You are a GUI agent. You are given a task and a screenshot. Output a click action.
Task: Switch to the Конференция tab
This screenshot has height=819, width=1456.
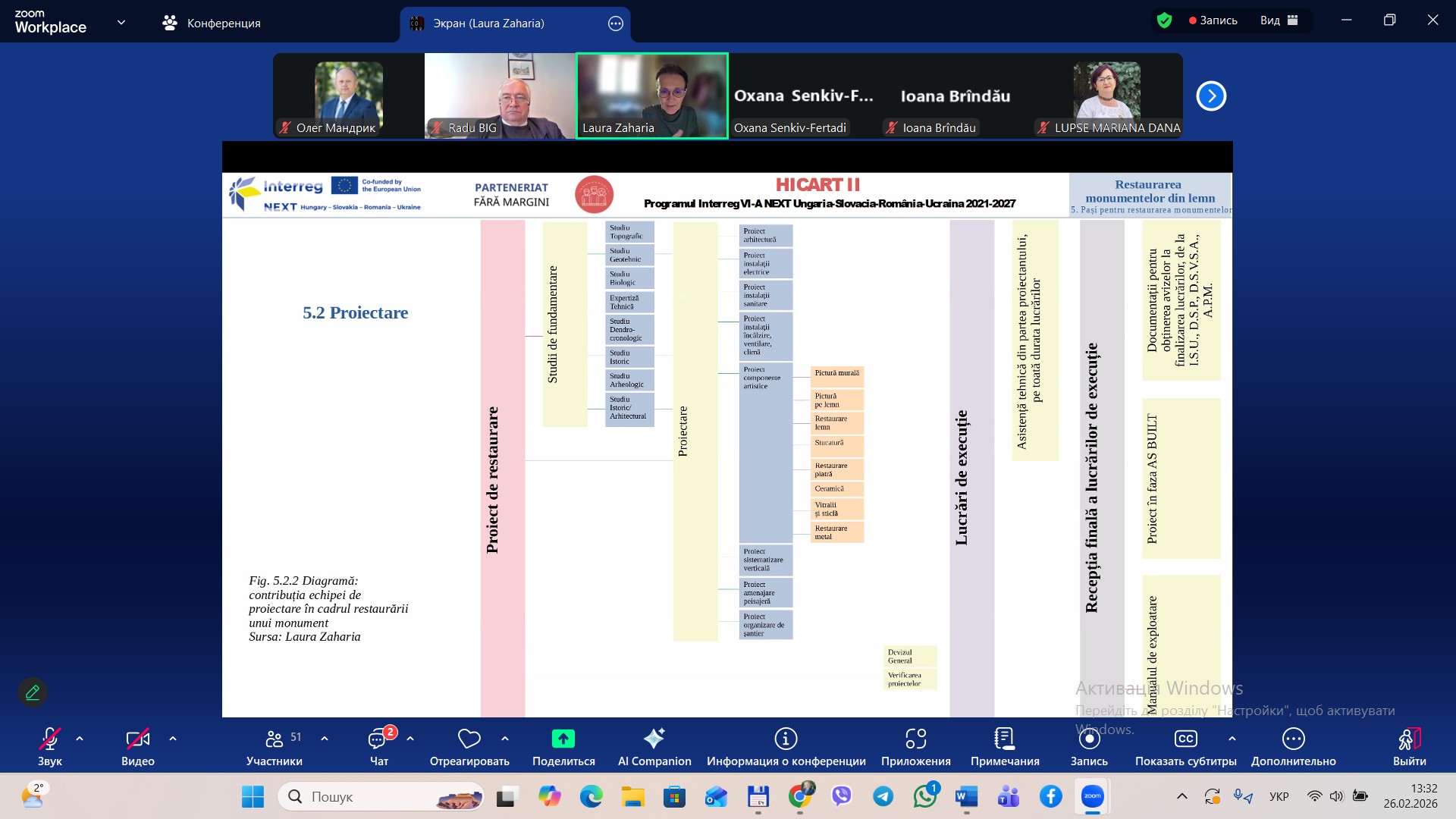212,23
